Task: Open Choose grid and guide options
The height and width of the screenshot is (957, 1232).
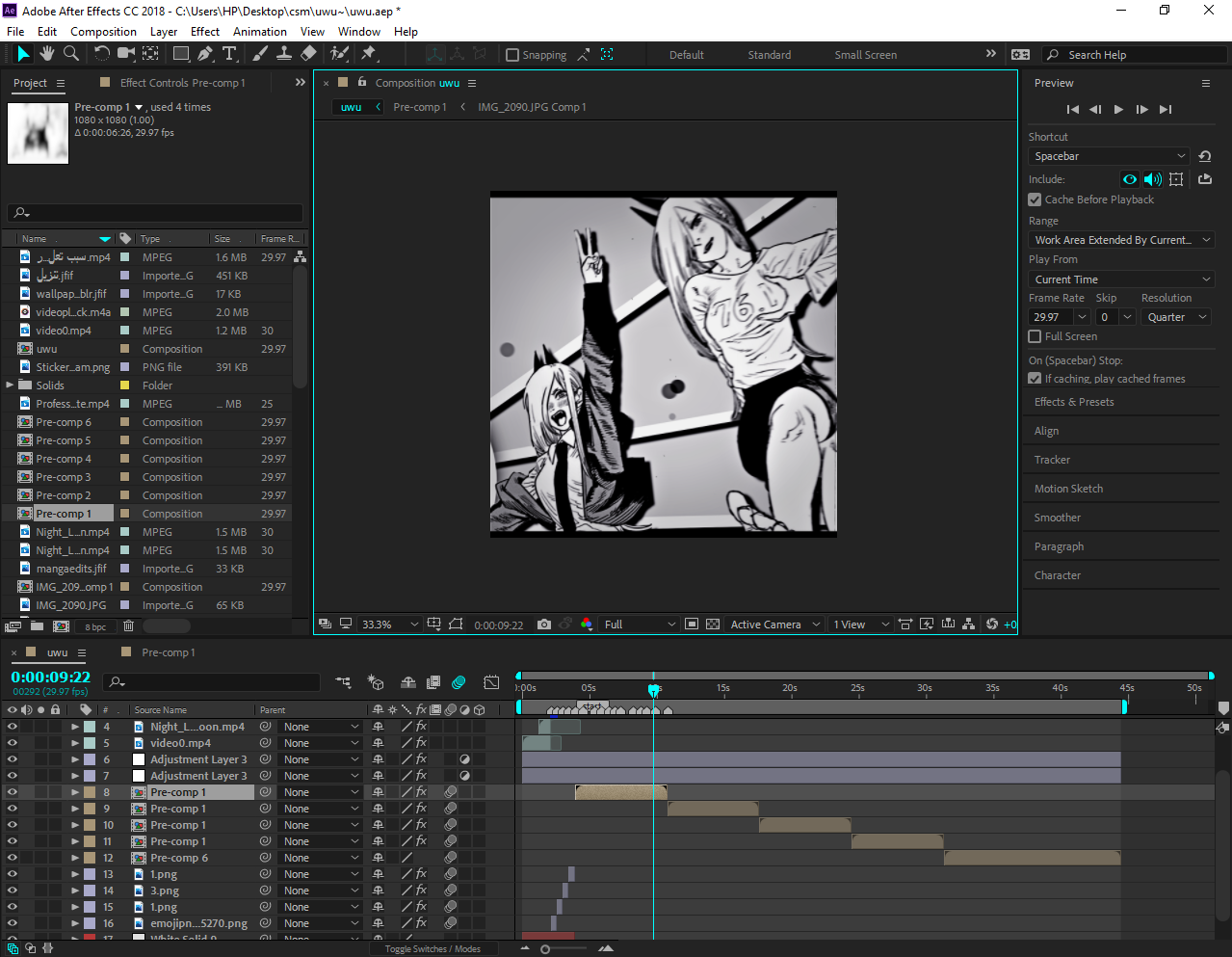Action: pyautogui.click(x=433, y=625)
